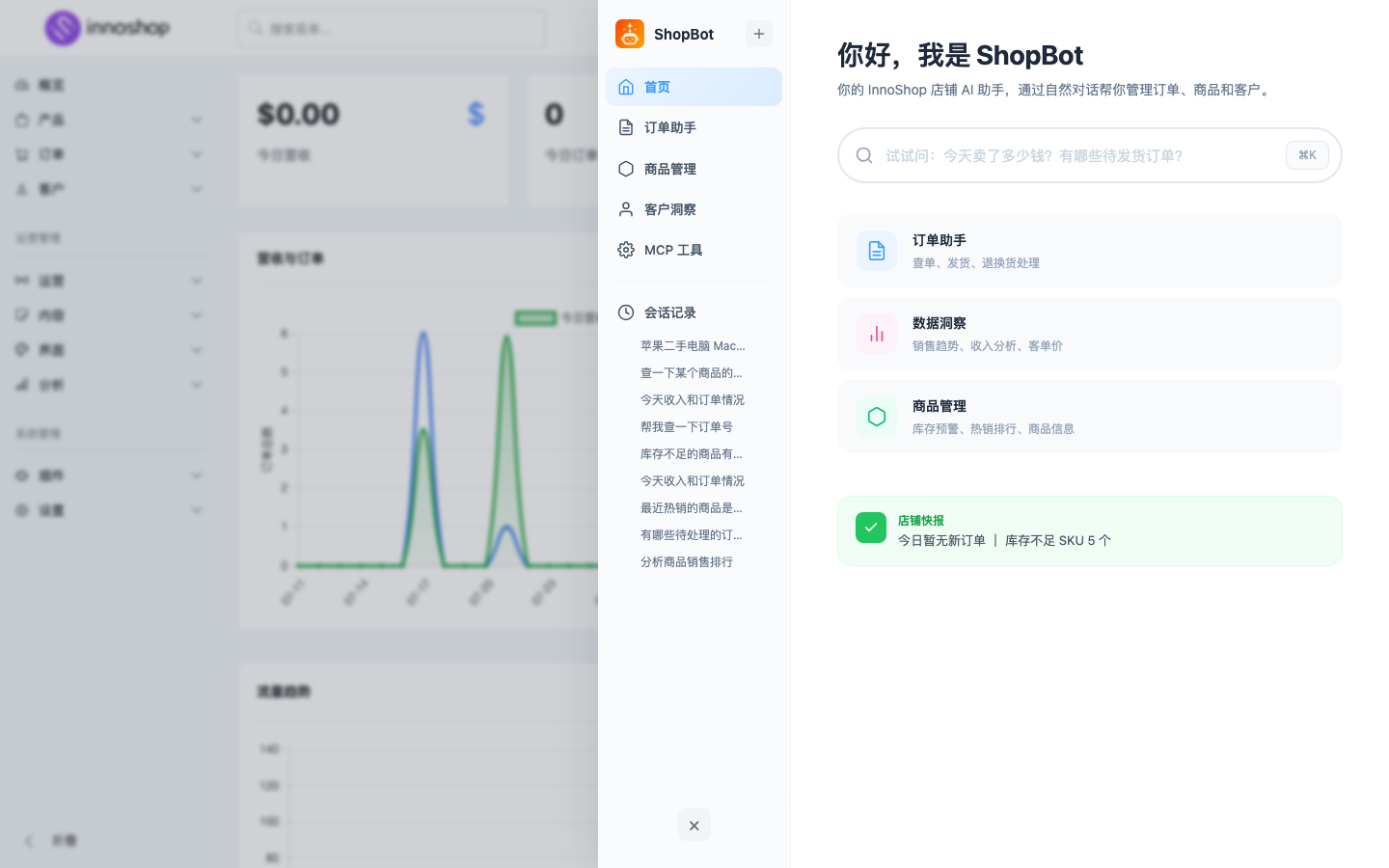Click the innoshop logo in the background page

tap(108, 28)
